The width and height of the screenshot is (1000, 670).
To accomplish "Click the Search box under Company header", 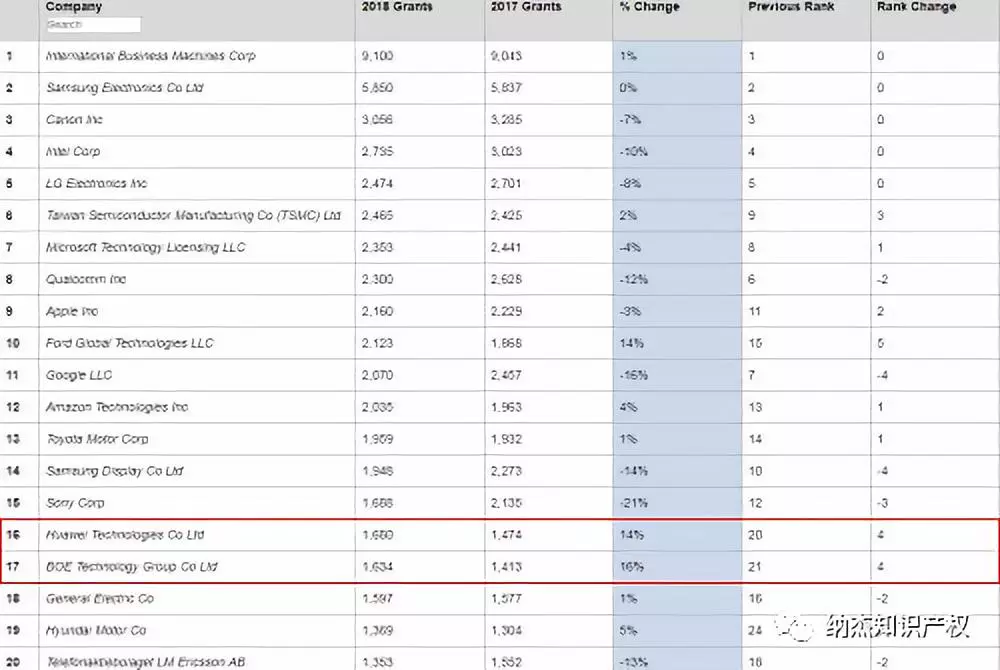I will click(93, 24).
